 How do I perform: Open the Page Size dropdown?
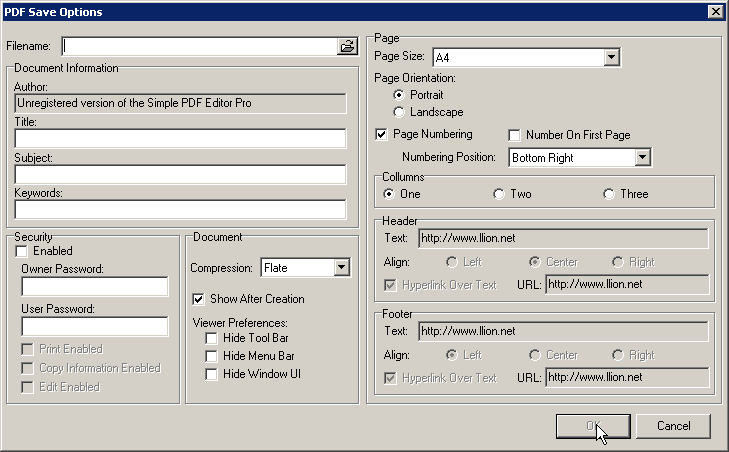click(x=611, y=57)
